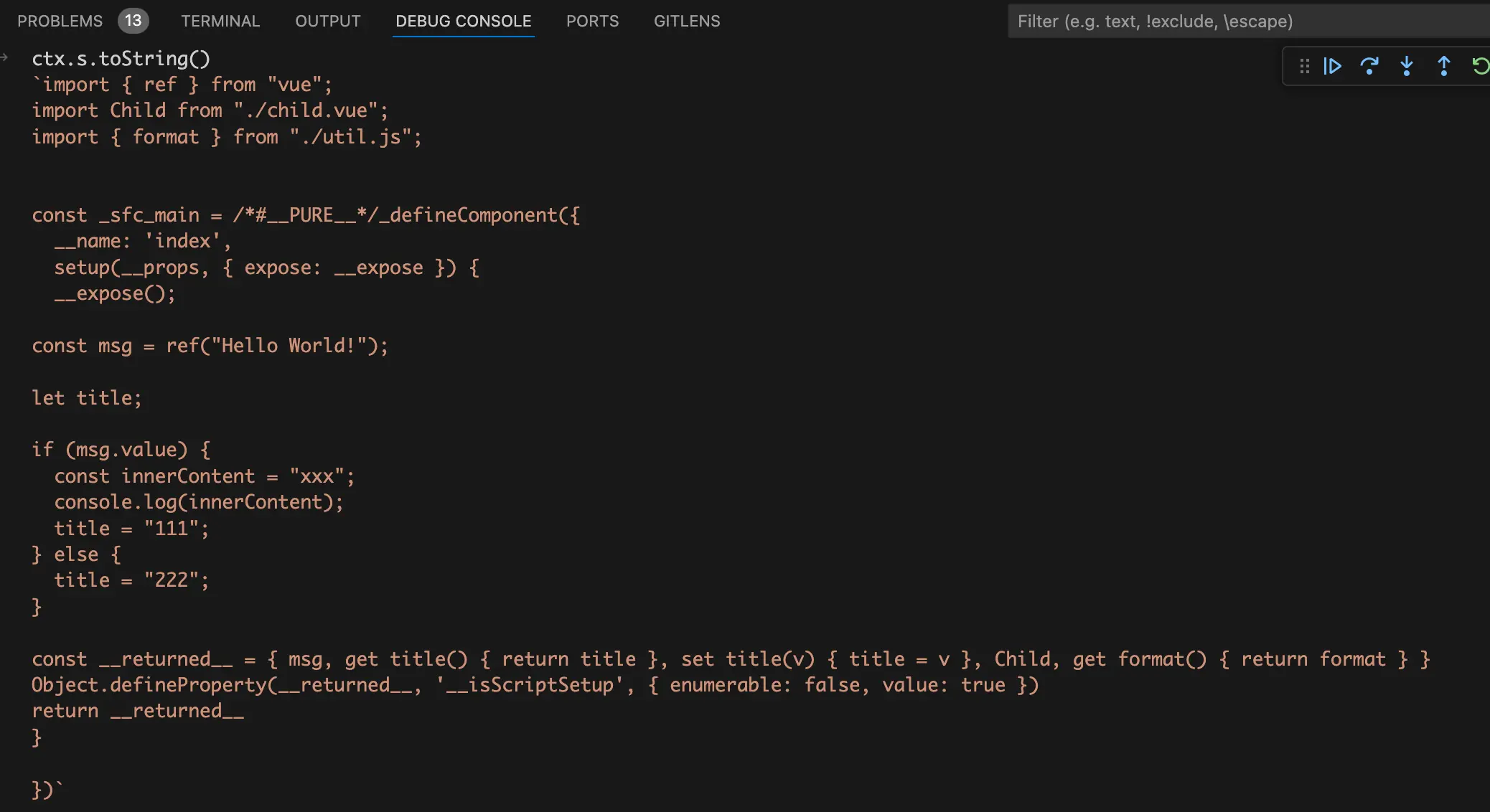
Task: Click the Step Out arrow icon
Action: pos(1444,66)
